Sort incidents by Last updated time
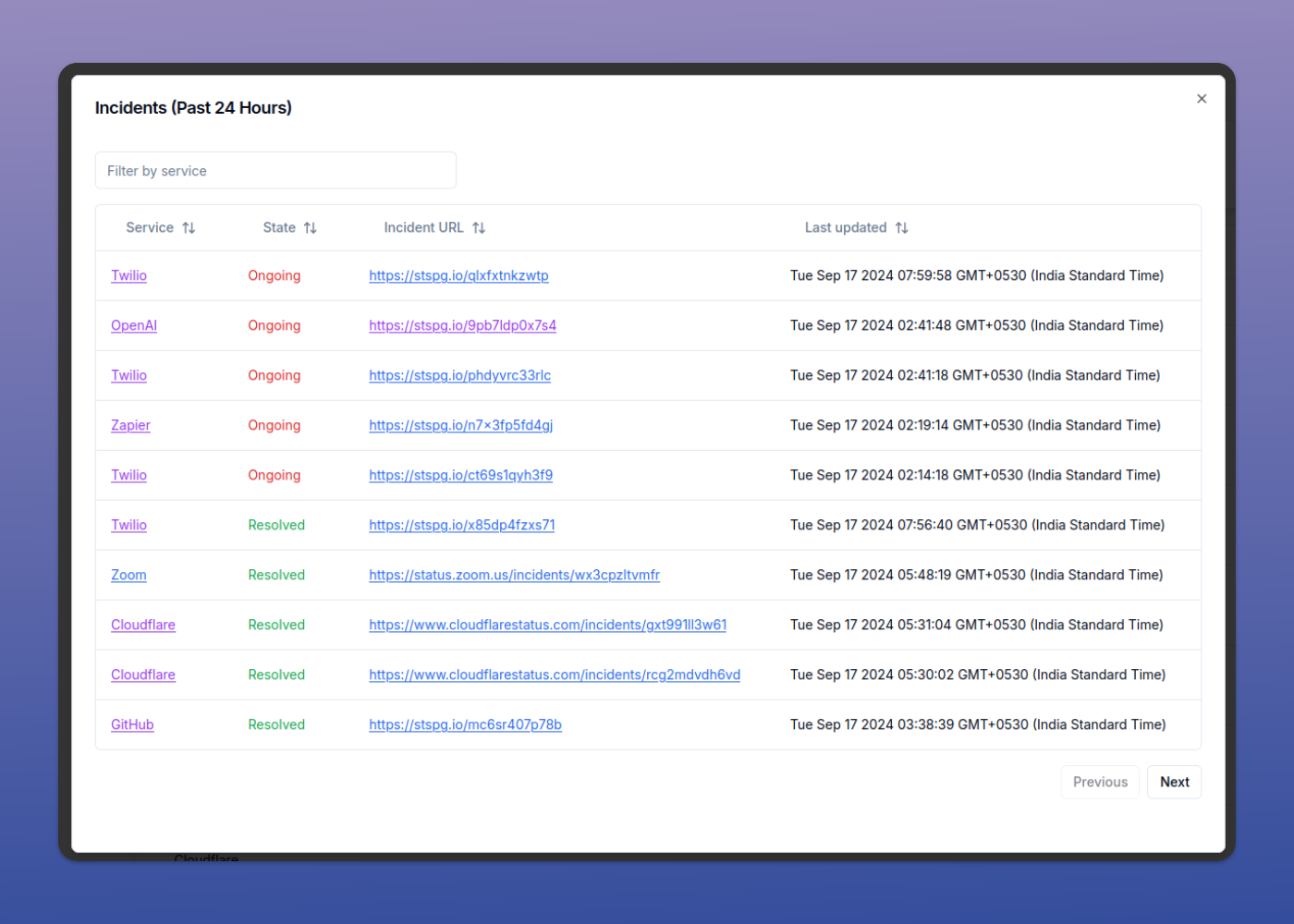The height and width of the screenshot is (924, 1294). [901, 227]
